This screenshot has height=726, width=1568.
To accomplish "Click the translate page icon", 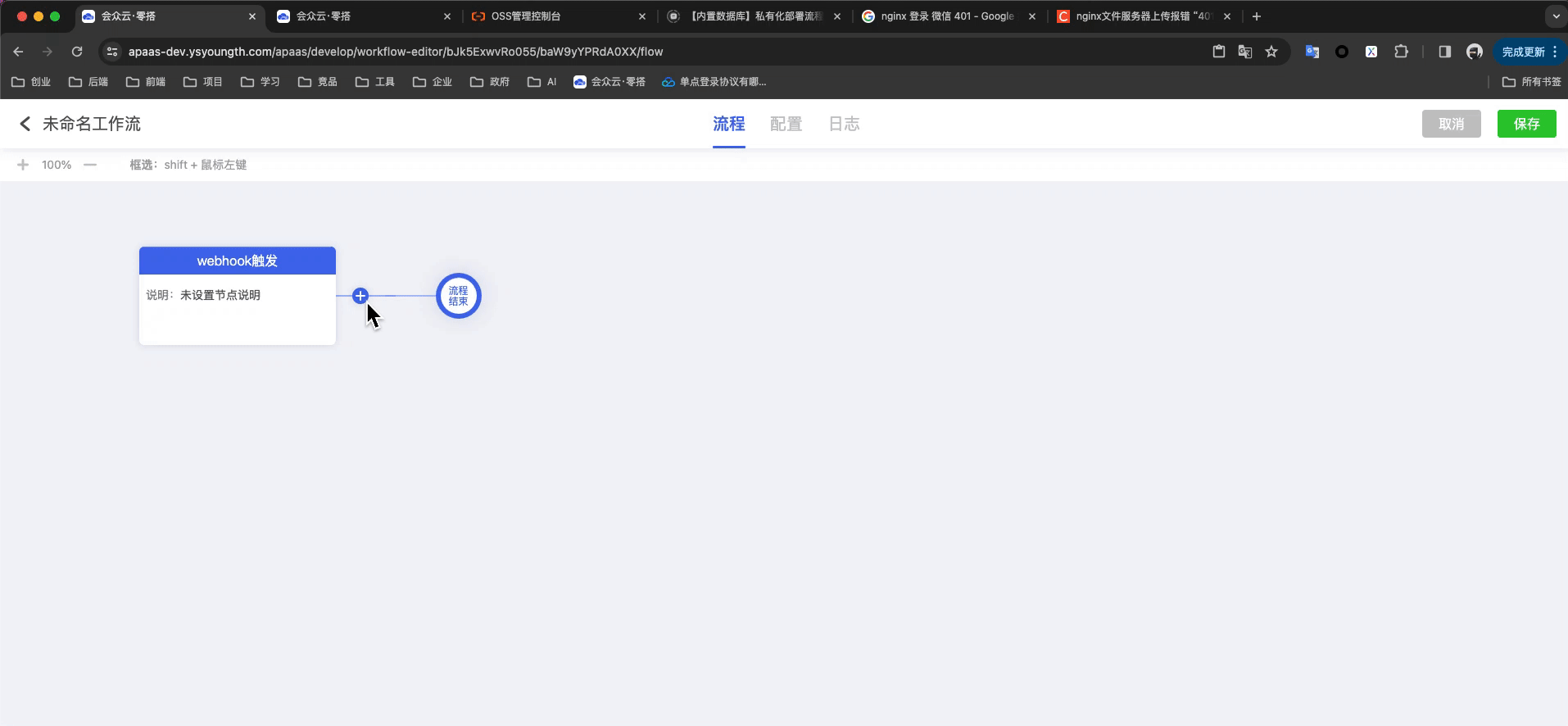I will point(1244,52).
